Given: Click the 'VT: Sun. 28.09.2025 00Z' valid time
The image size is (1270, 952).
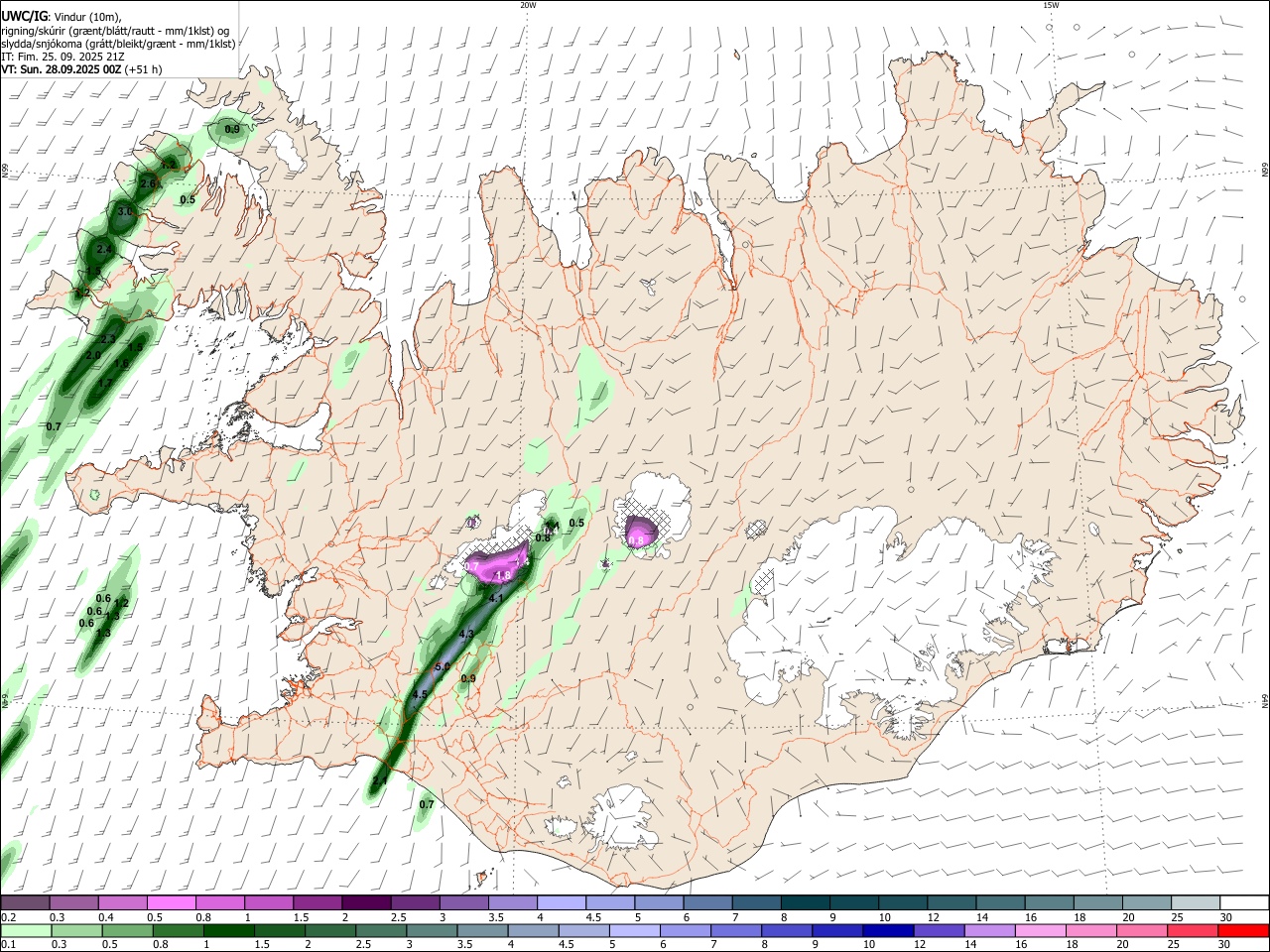Looking at the screenshot, I should (x=62, y=69).
